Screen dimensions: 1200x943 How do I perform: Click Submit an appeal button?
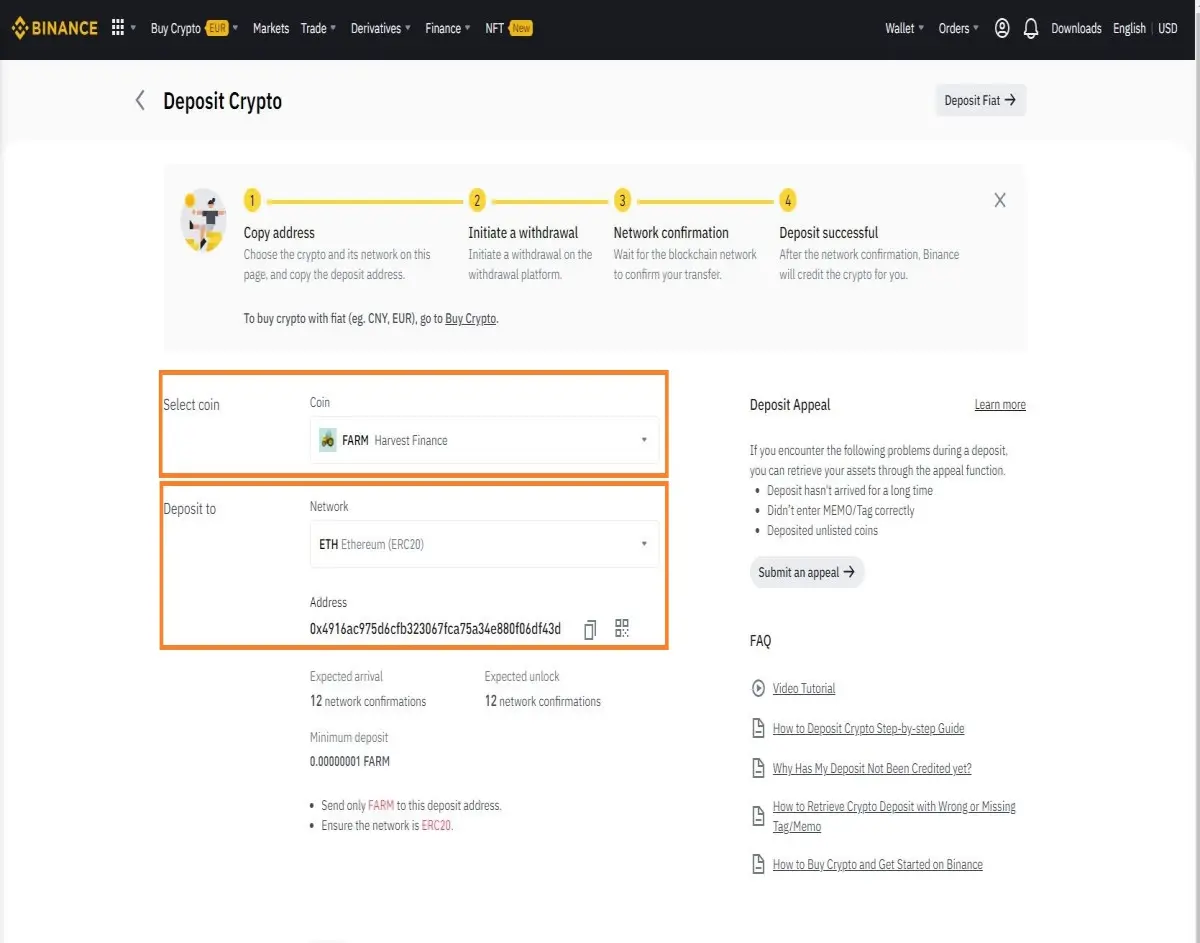click(807, 572)
